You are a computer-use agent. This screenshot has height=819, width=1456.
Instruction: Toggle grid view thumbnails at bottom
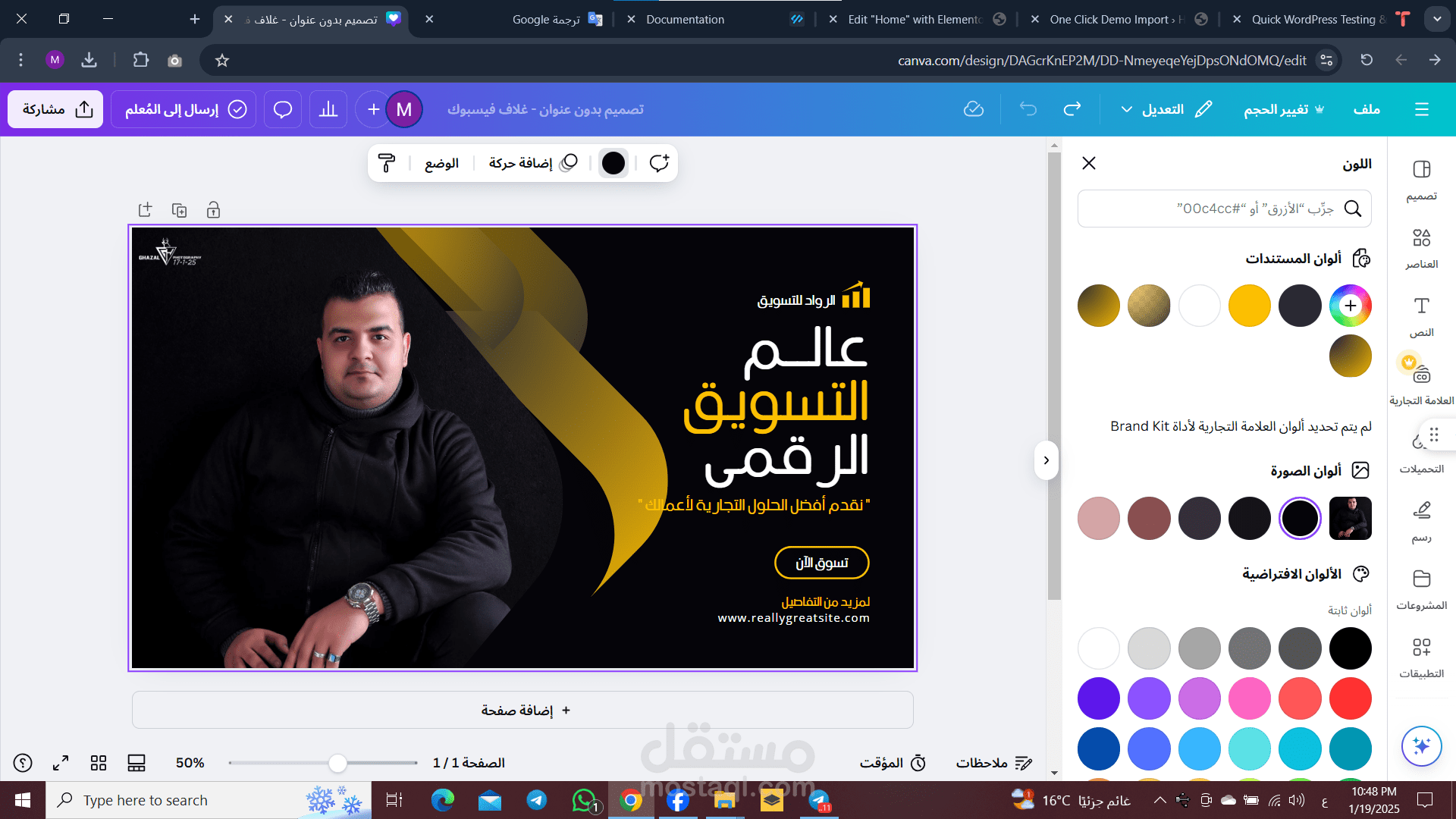[x=99, y=763]
